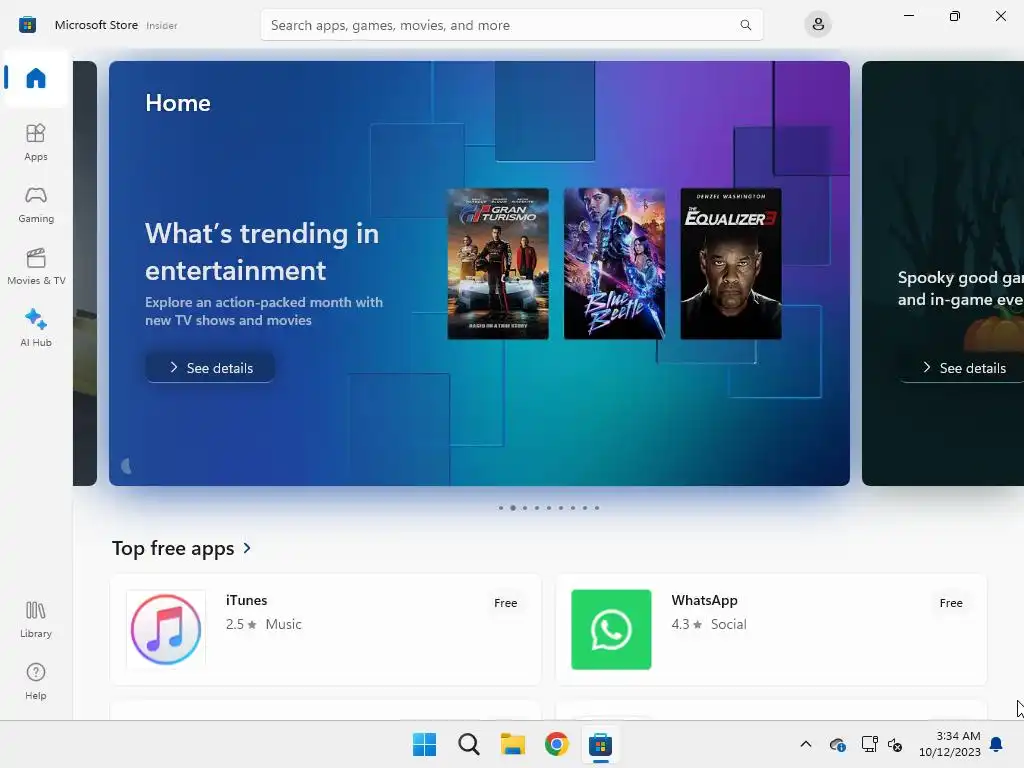Open the Apps section in sidebar
Viewport: 1024px width, 768px height.
(36, 142)
